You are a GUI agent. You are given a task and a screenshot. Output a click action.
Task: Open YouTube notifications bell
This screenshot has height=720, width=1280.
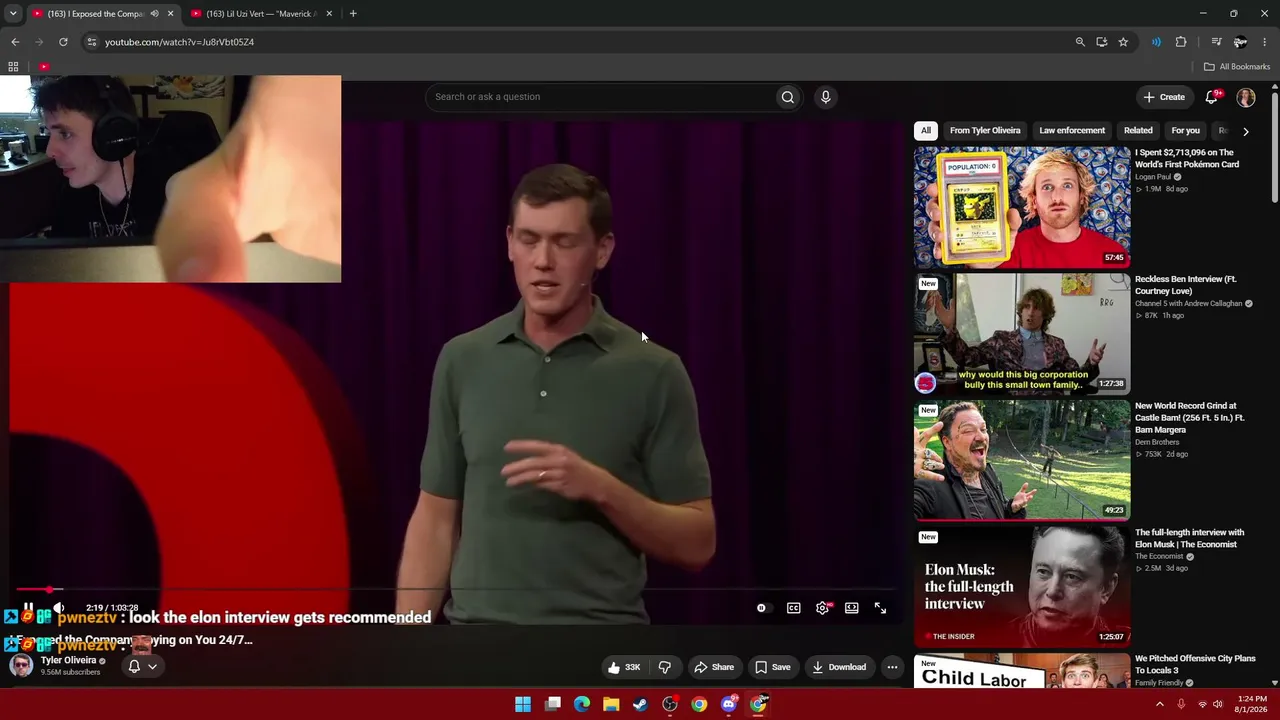(x=1212, y=97)
